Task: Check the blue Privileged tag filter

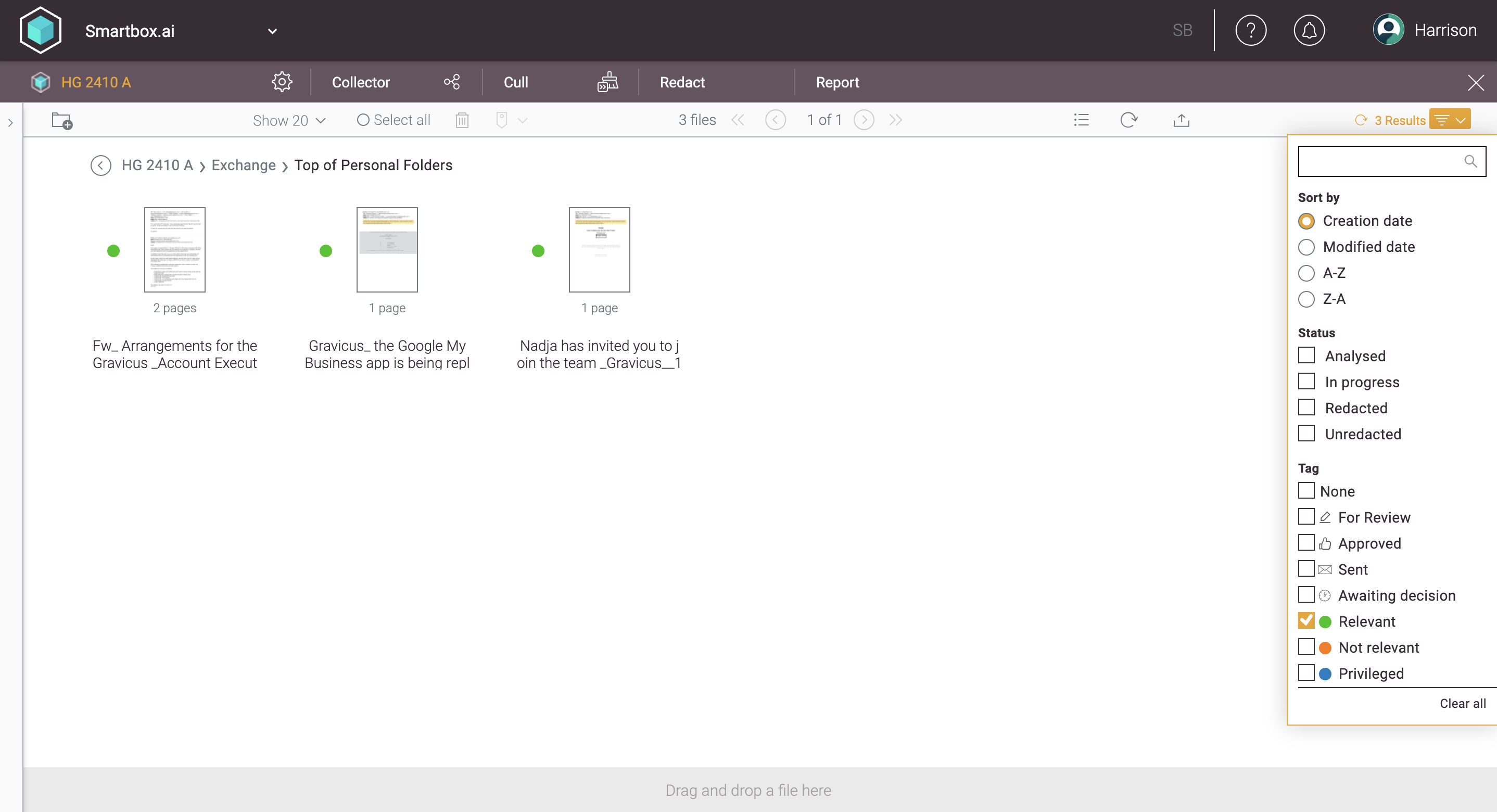Action: [1306, 673]
